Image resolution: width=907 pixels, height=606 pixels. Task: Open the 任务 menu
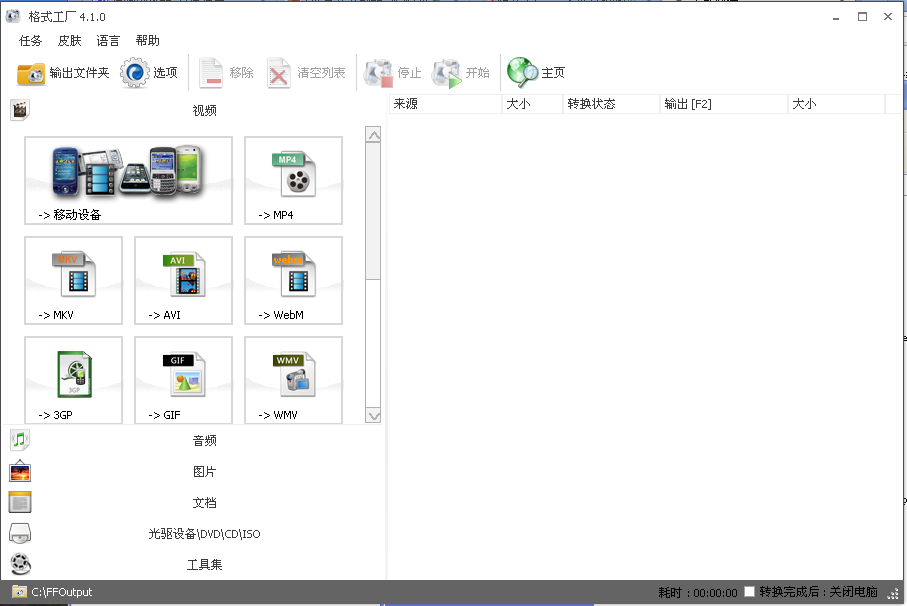(30, 40)
